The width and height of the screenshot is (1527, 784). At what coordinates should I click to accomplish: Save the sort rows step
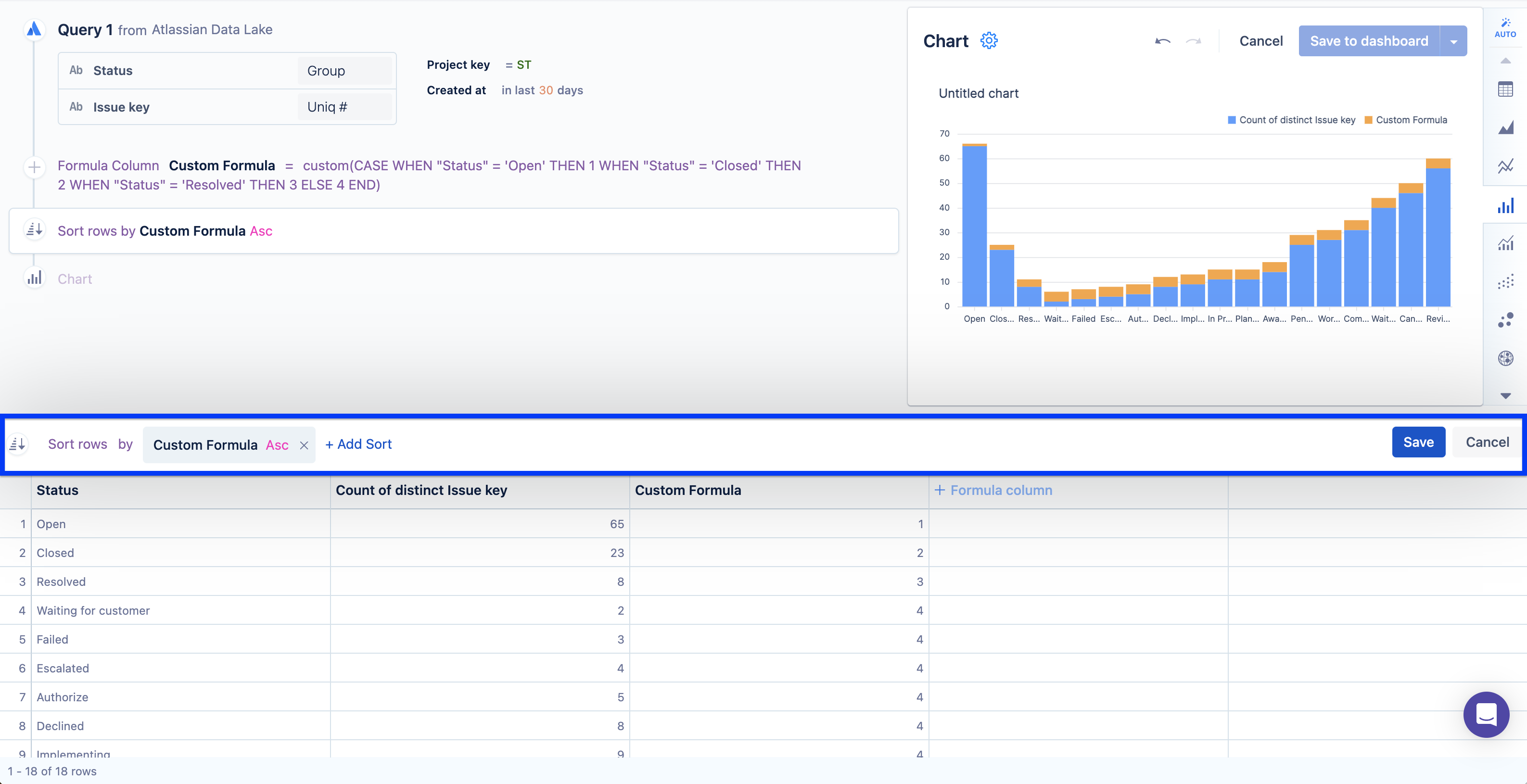click(x=1418, y=442)
